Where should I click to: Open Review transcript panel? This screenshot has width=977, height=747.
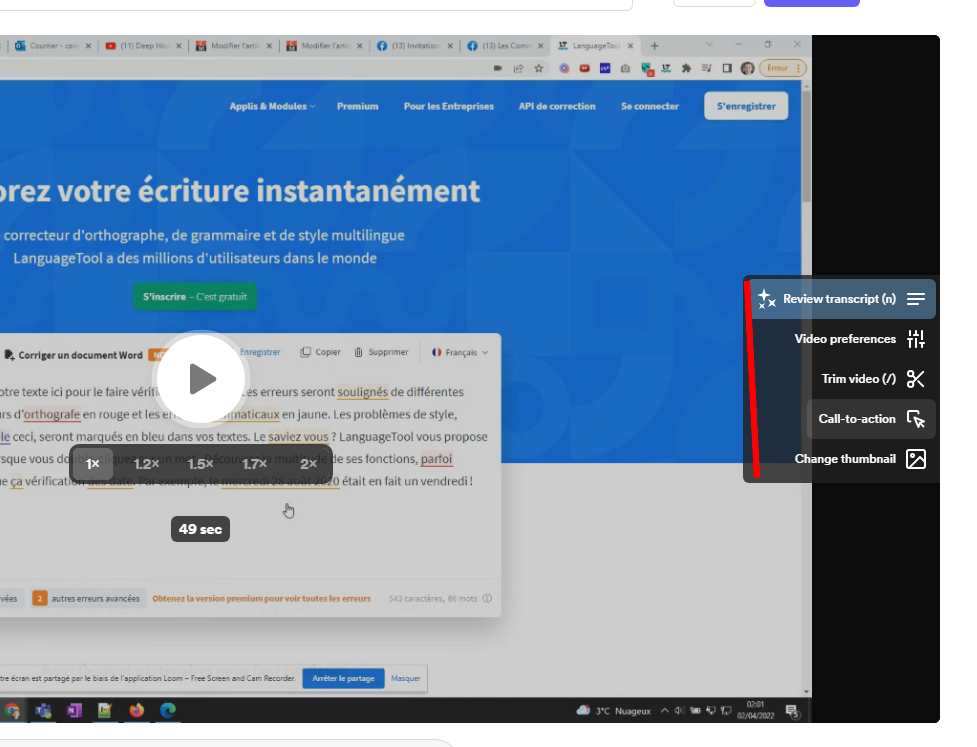843,299
